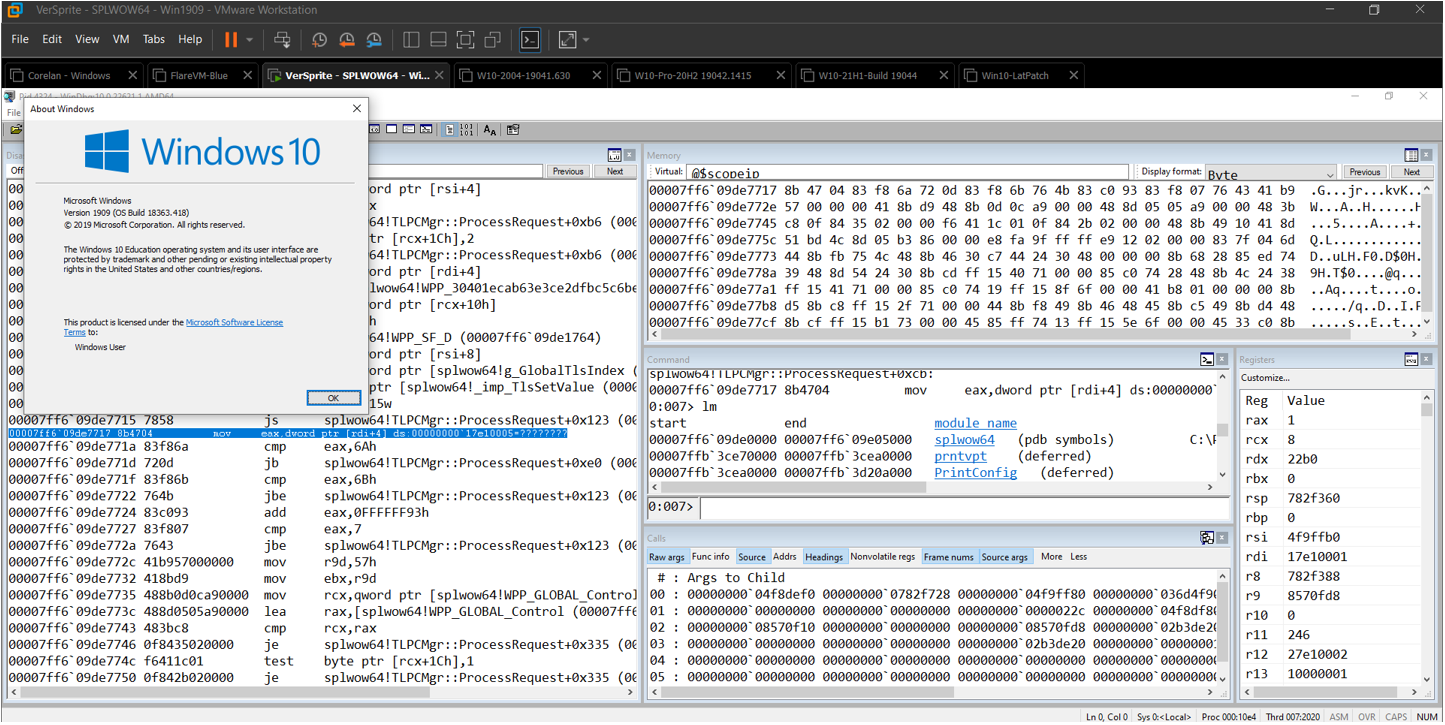
Task: Toggle Frame nums in the Calls window
Action: [949, 557]
